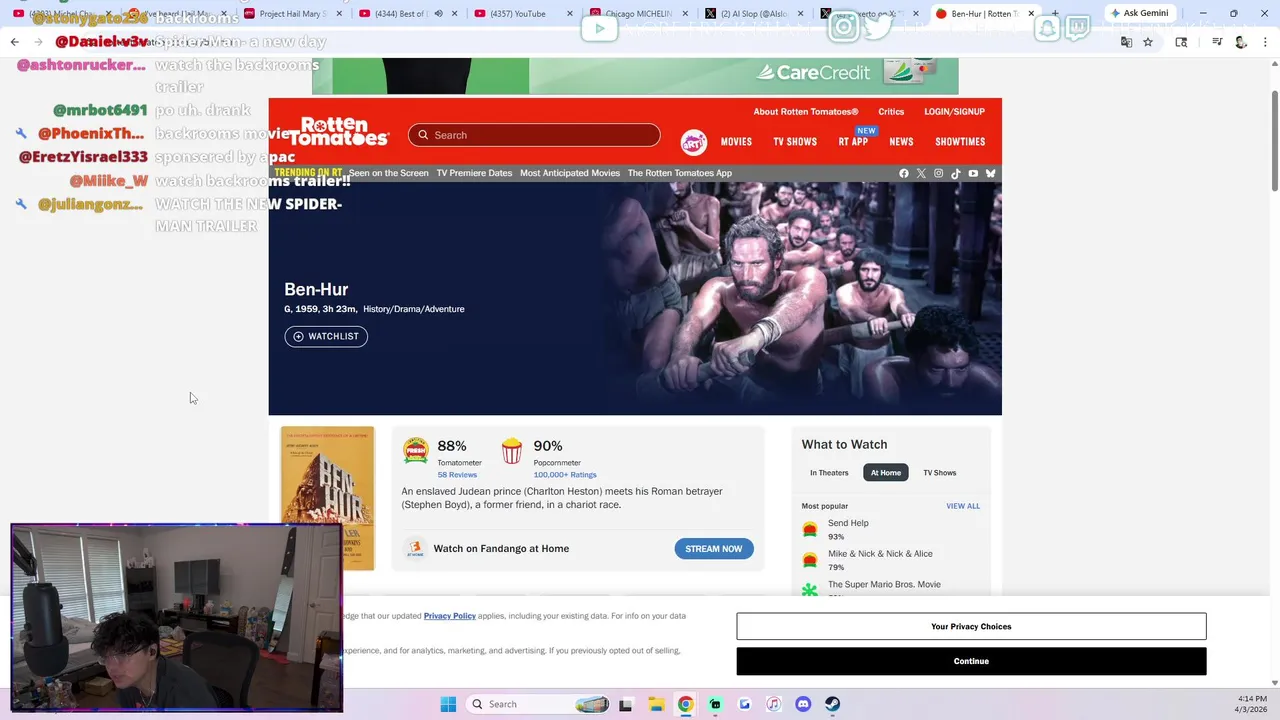This screenshot has width=1280, height=720.
Task: Open Mike & Nick & Nick & Alice
Action: 880,554
